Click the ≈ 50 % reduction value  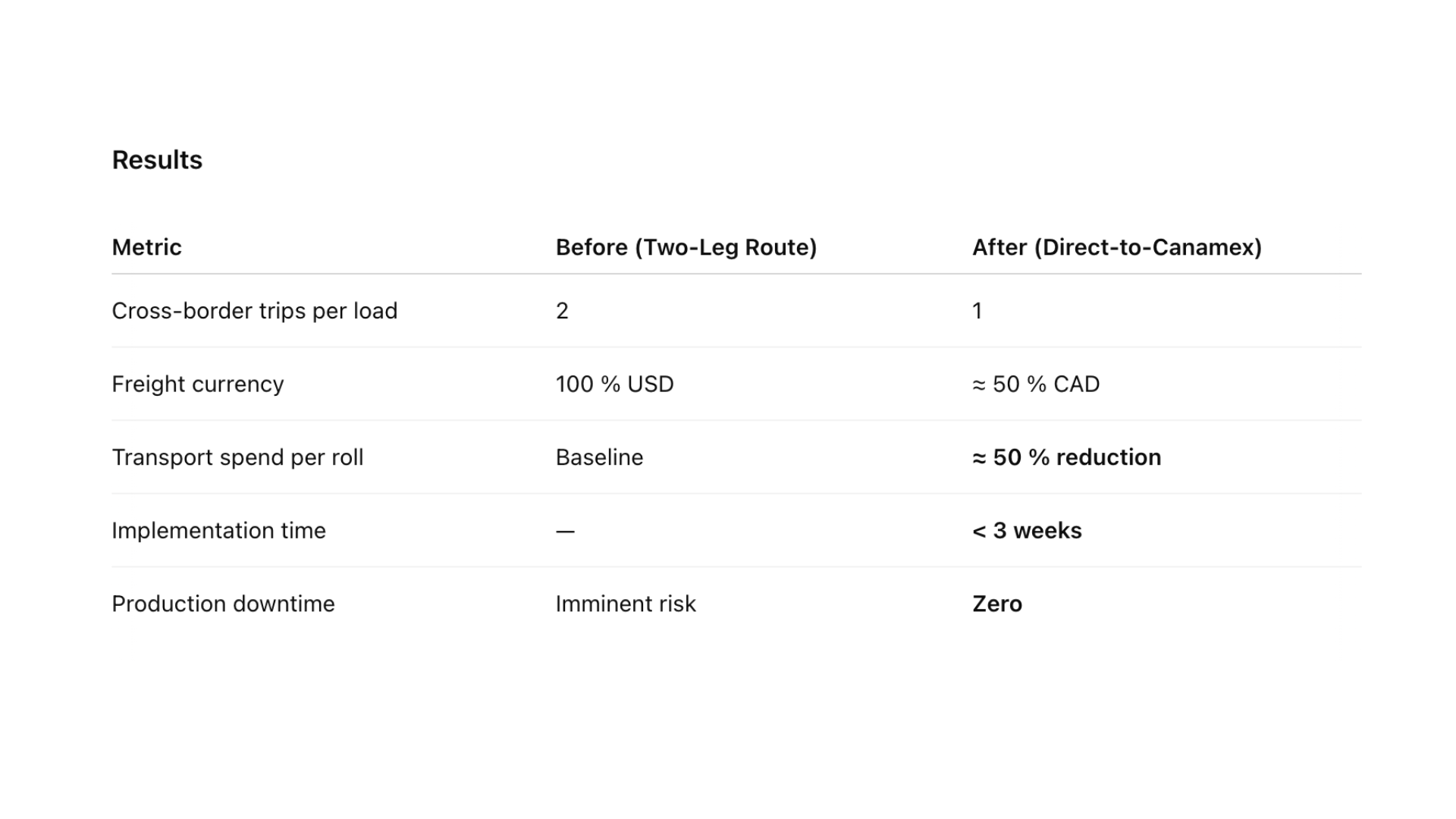coord(1067,457)
